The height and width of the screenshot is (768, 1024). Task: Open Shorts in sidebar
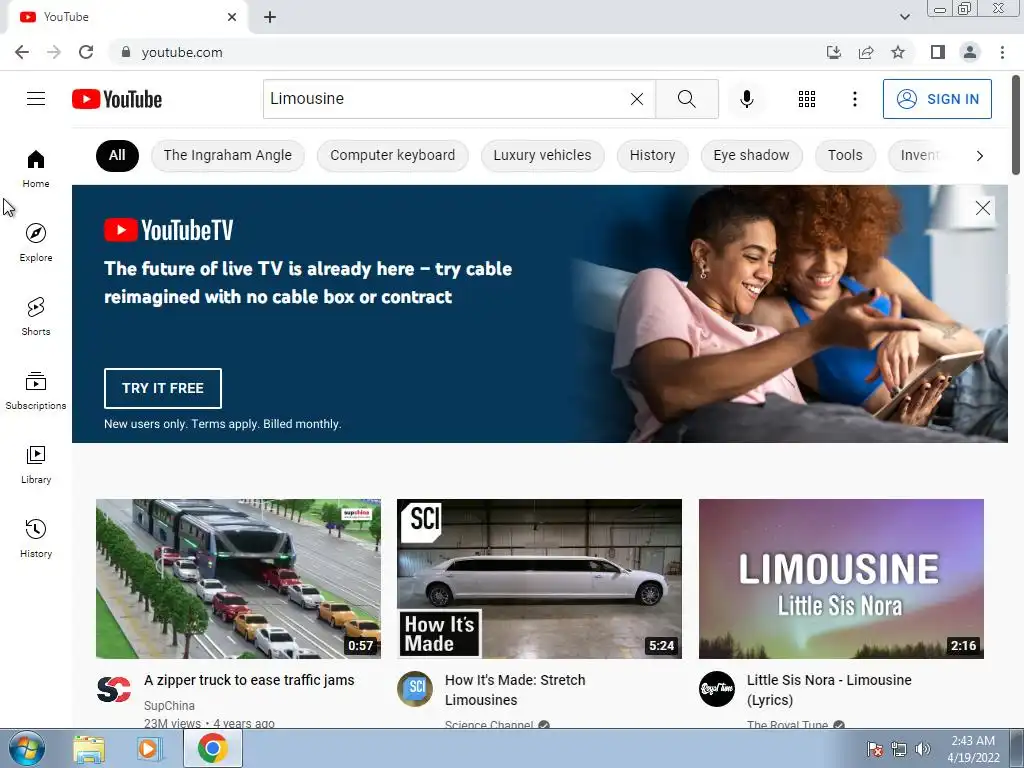(36, 316)
